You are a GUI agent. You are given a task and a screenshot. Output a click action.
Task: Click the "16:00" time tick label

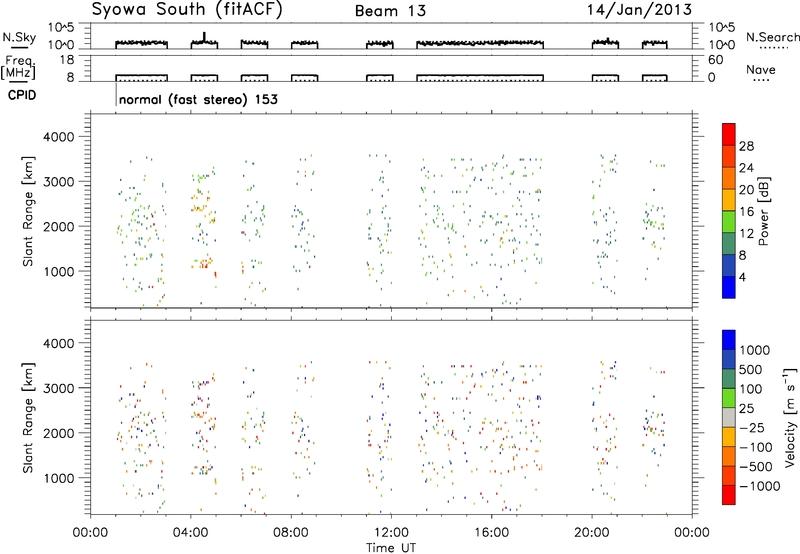[491, 533]
